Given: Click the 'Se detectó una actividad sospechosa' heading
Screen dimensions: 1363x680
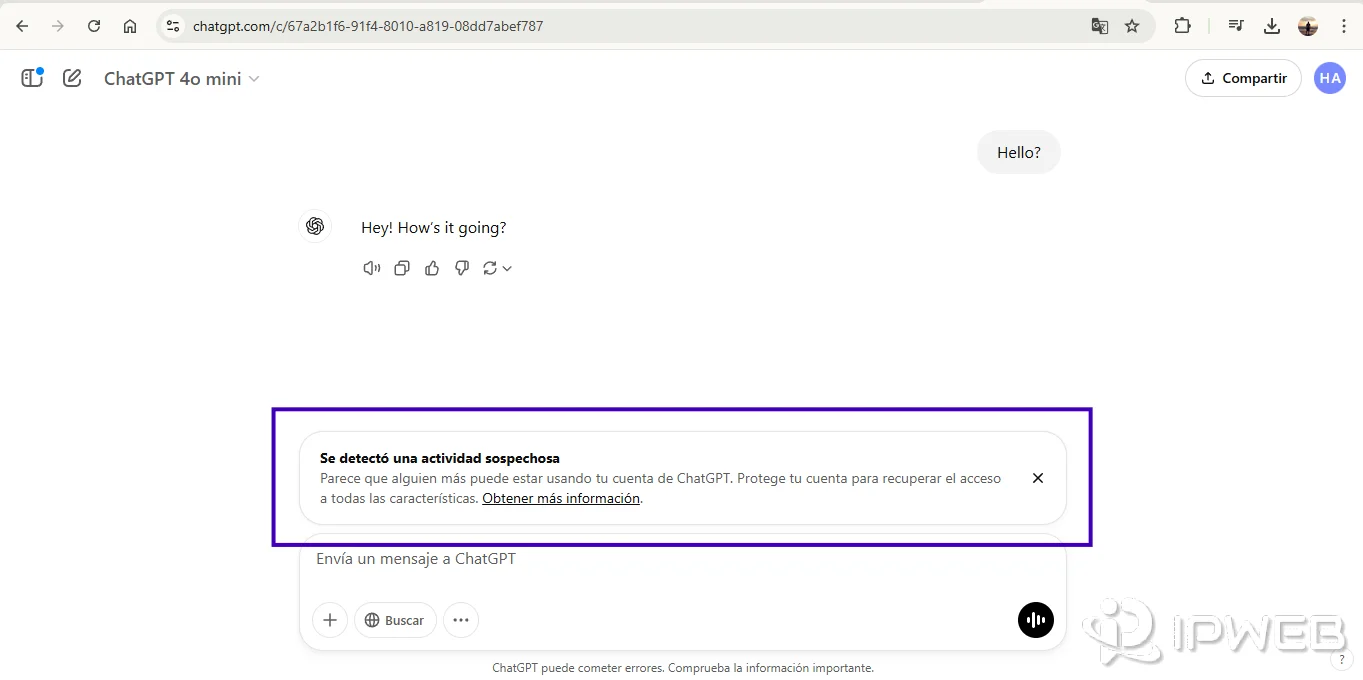Looking at the screenshot, I should pyautogui.click(x=440, y=458).
